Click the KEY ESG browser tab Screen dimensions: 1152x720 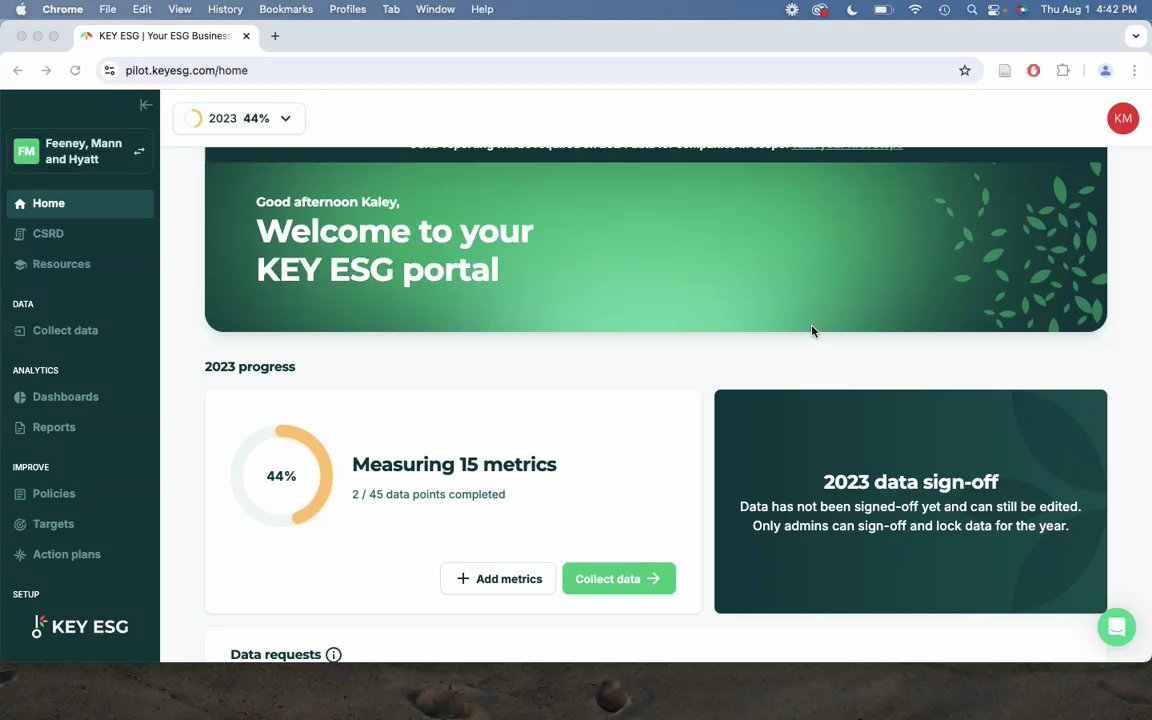[166, 36]
